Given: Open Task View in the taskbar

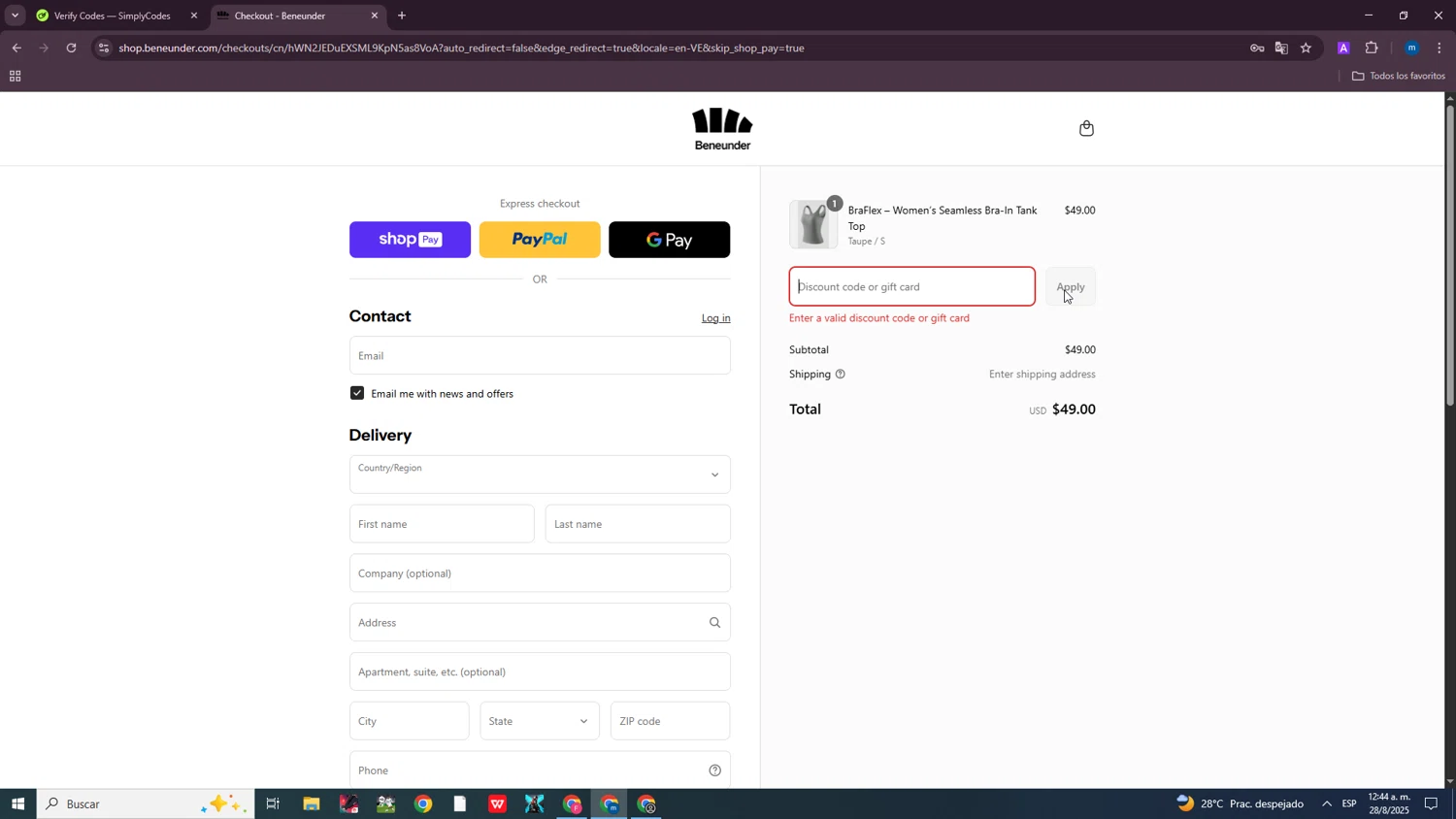Looking at the screenshot, I should [273, 803].
